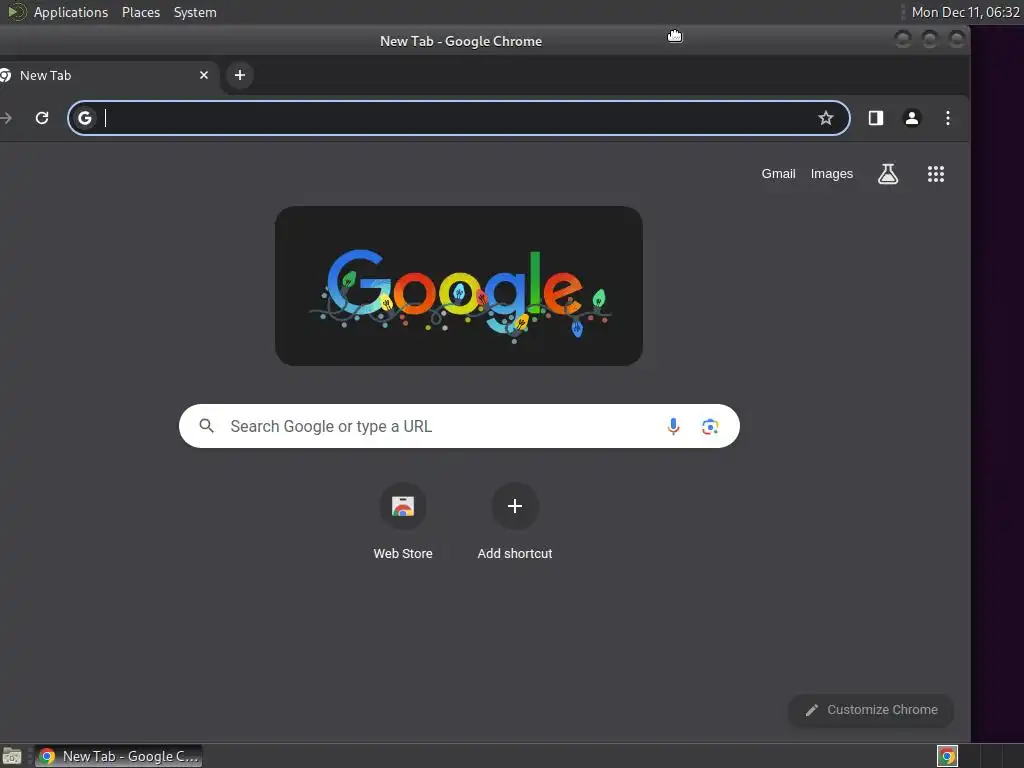The width and height of the screenshot is (1024, 768).
Task: Open the Search Labs flask icon
Action: pyautogui.click(x=888, y=174)
